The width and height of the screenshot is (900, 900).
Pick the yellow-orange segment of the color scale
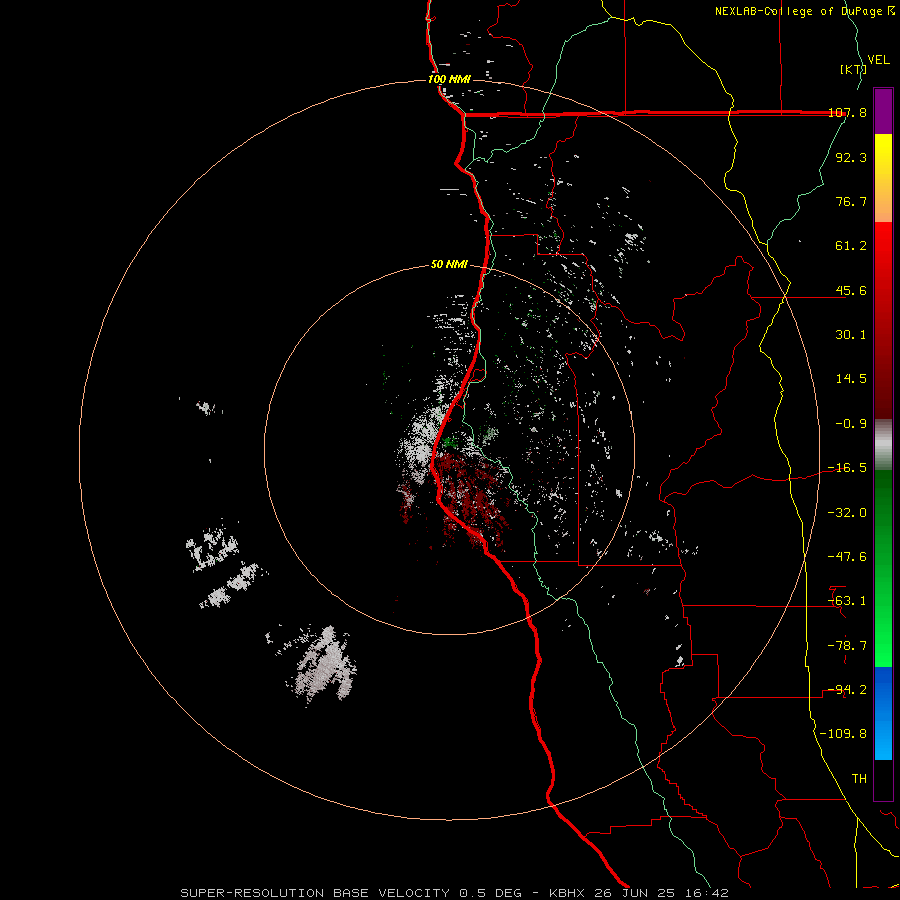coord(883,178)
